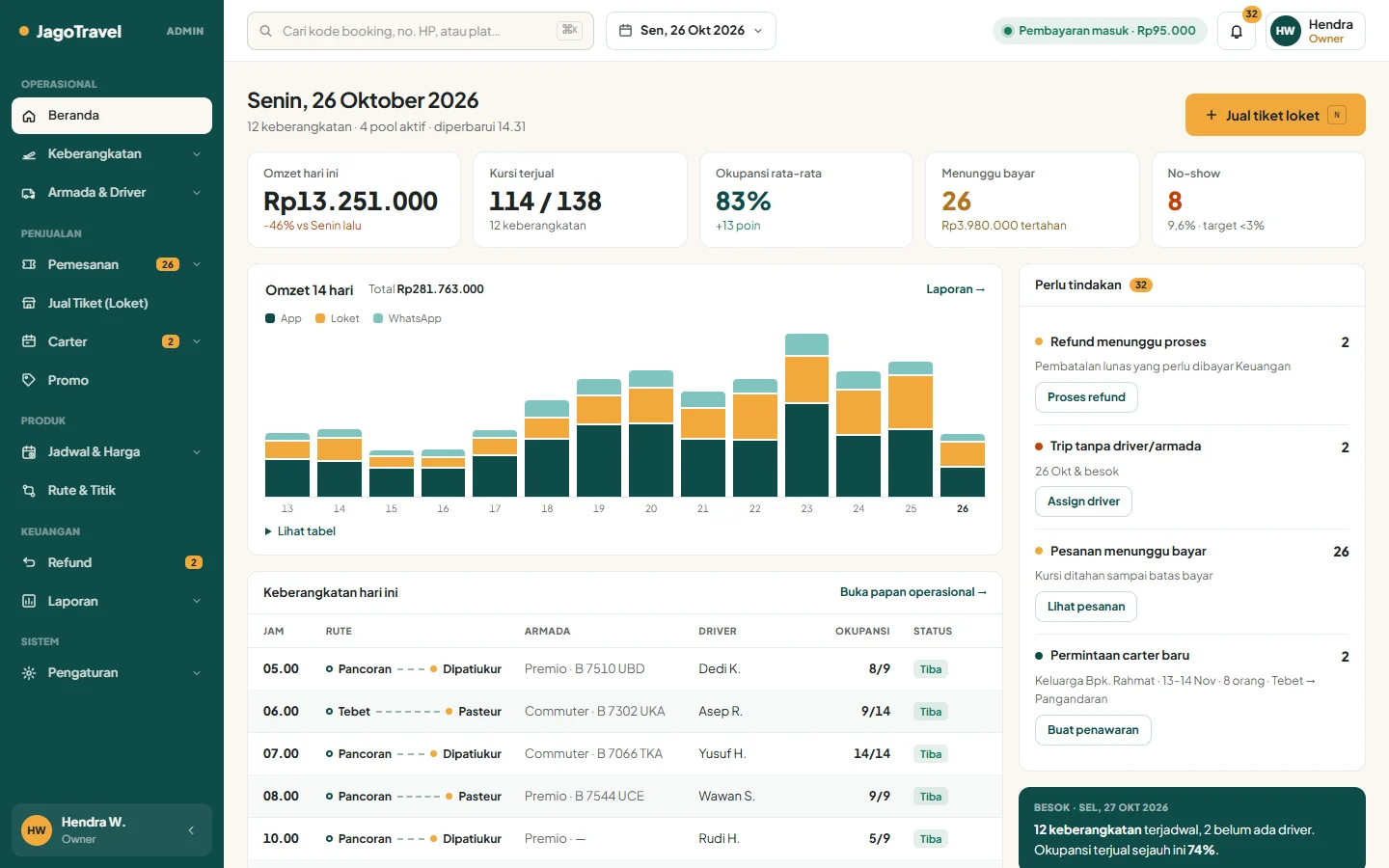Click HW avatar in top bar
The image size is (1389, 868).
coord(1286,31)
